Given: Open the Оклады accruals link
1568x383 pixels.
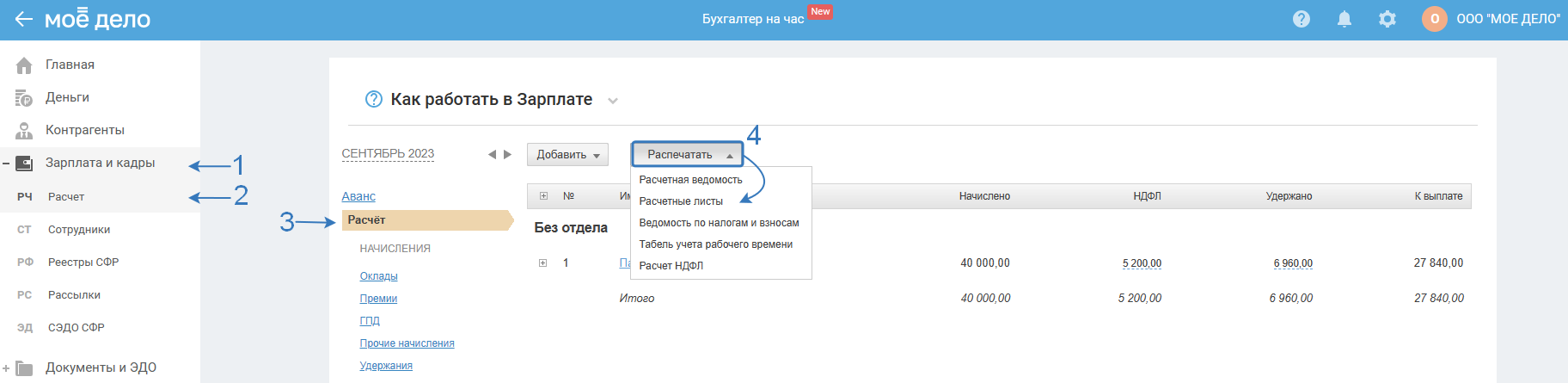Looking at the screenshot, I should (x=378, y=276).
